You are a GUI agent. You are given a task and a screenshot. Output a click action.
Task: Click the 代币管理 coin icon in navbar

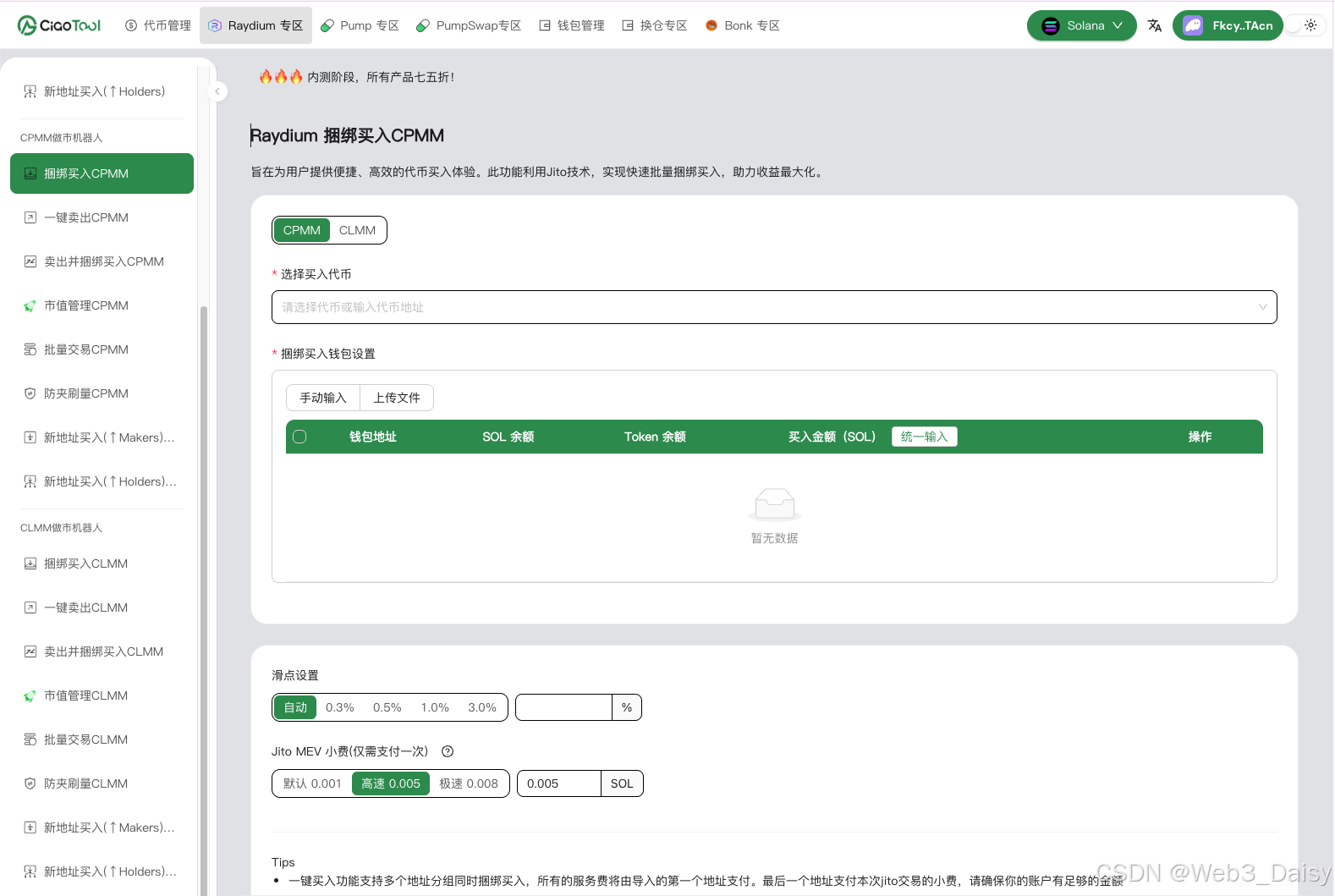click(131, 25)
